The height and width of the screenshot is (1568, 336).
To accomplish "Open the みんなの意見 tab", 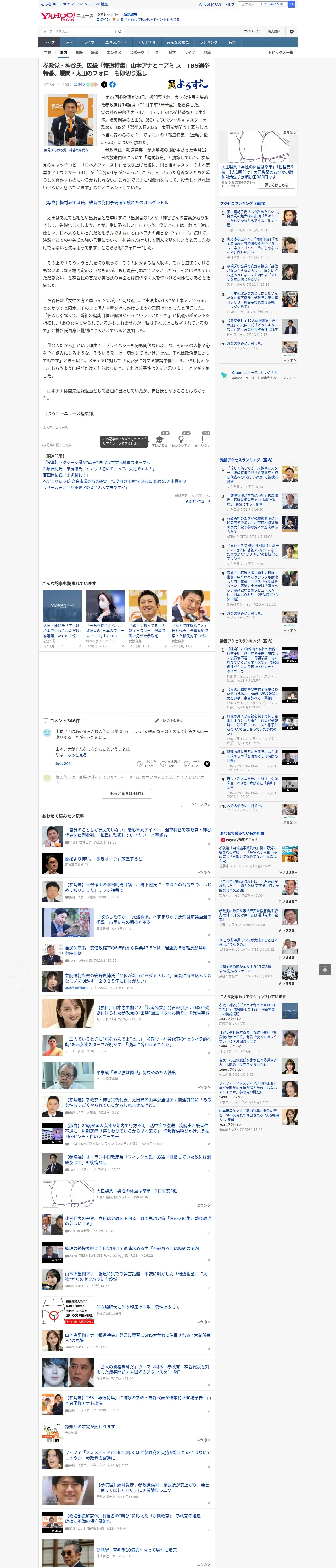I will (x=177, y=43).
